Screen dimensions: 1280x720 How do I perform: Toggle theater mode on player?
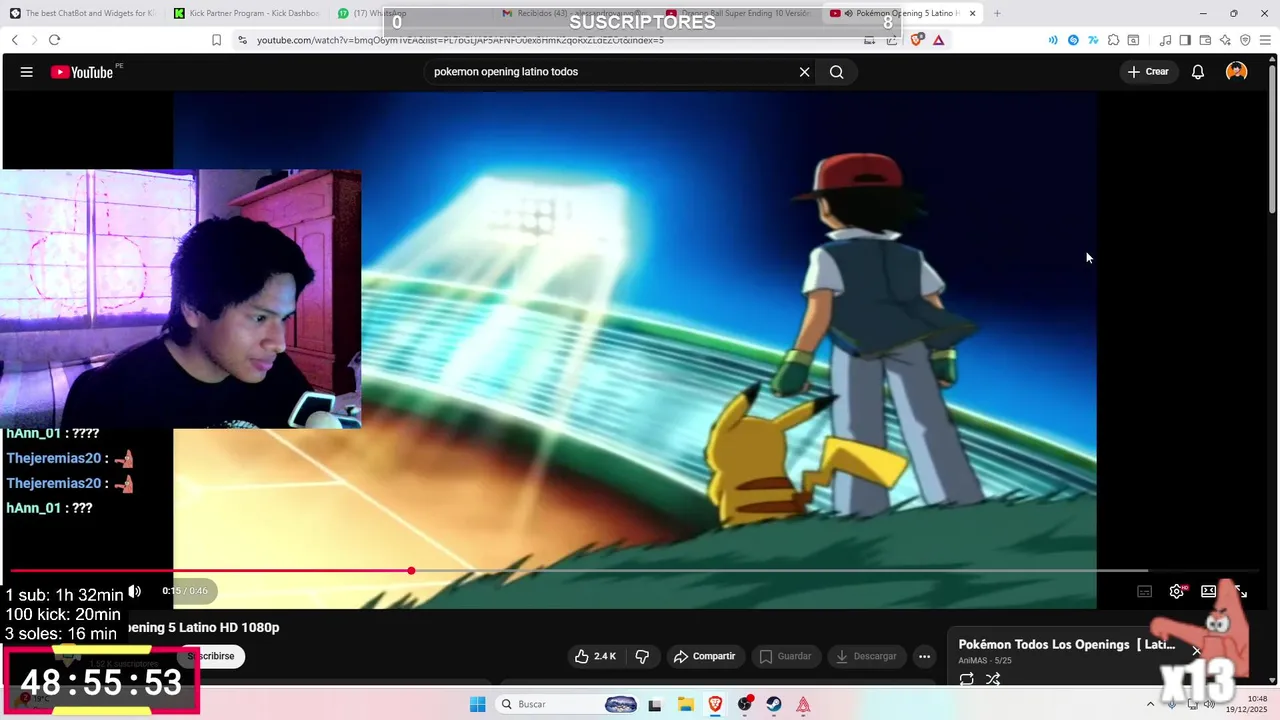[x=1208, y=591]
